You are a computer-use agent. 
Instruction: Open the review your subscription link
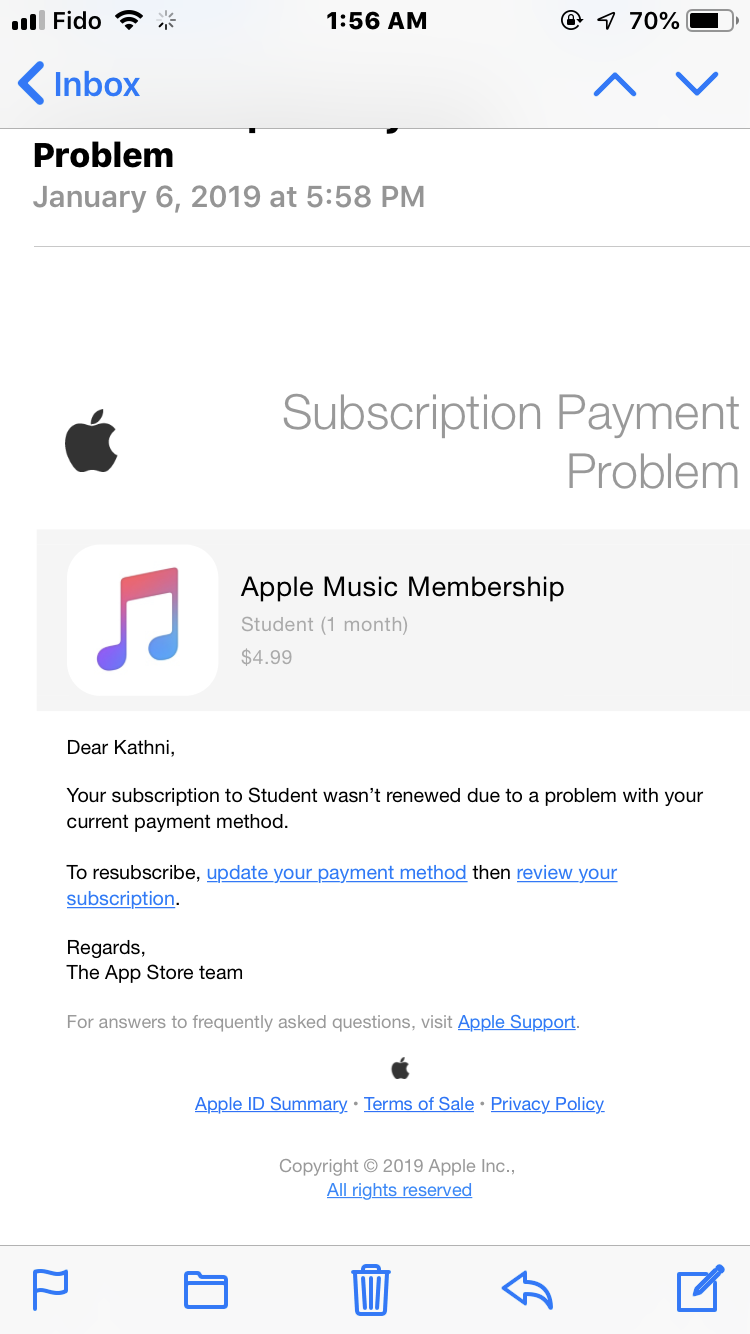tap(566, 872)
